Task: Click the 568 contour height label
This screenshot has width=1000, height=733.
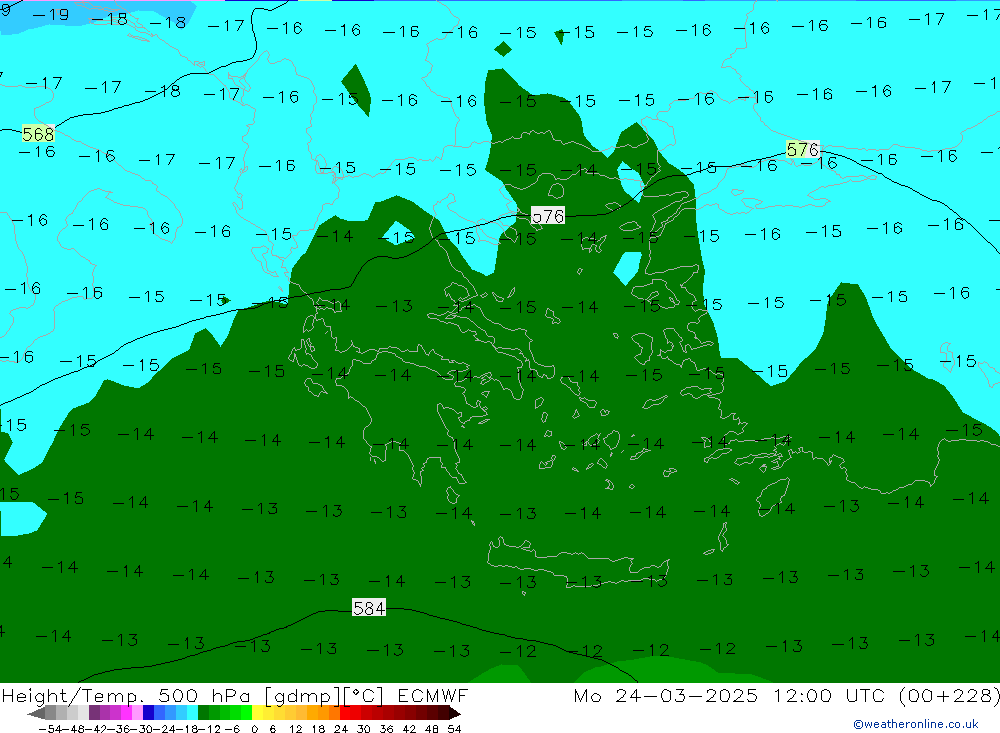Action: tap(38, 134)
